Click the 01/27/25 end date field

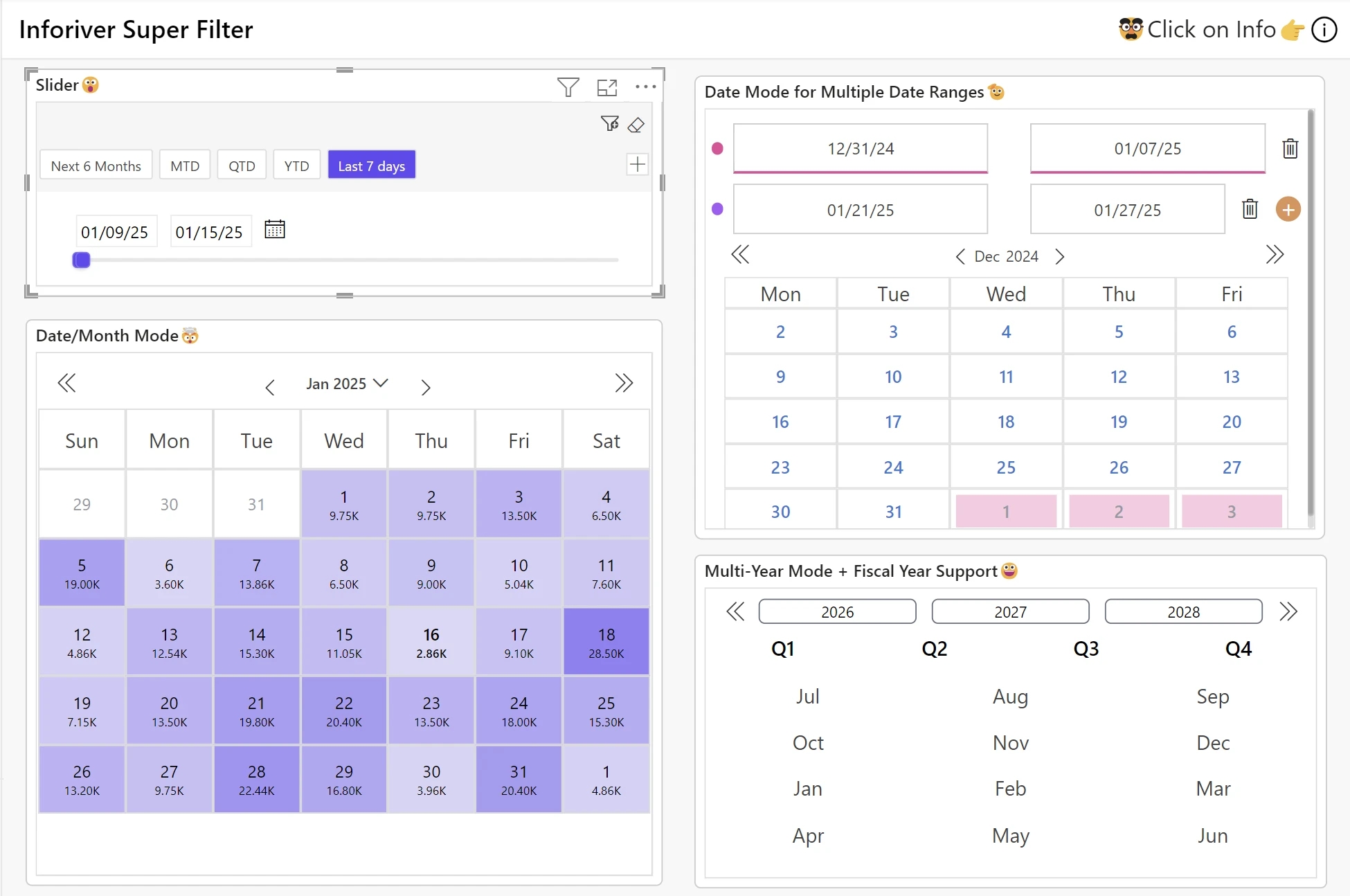coord(1128,209)
